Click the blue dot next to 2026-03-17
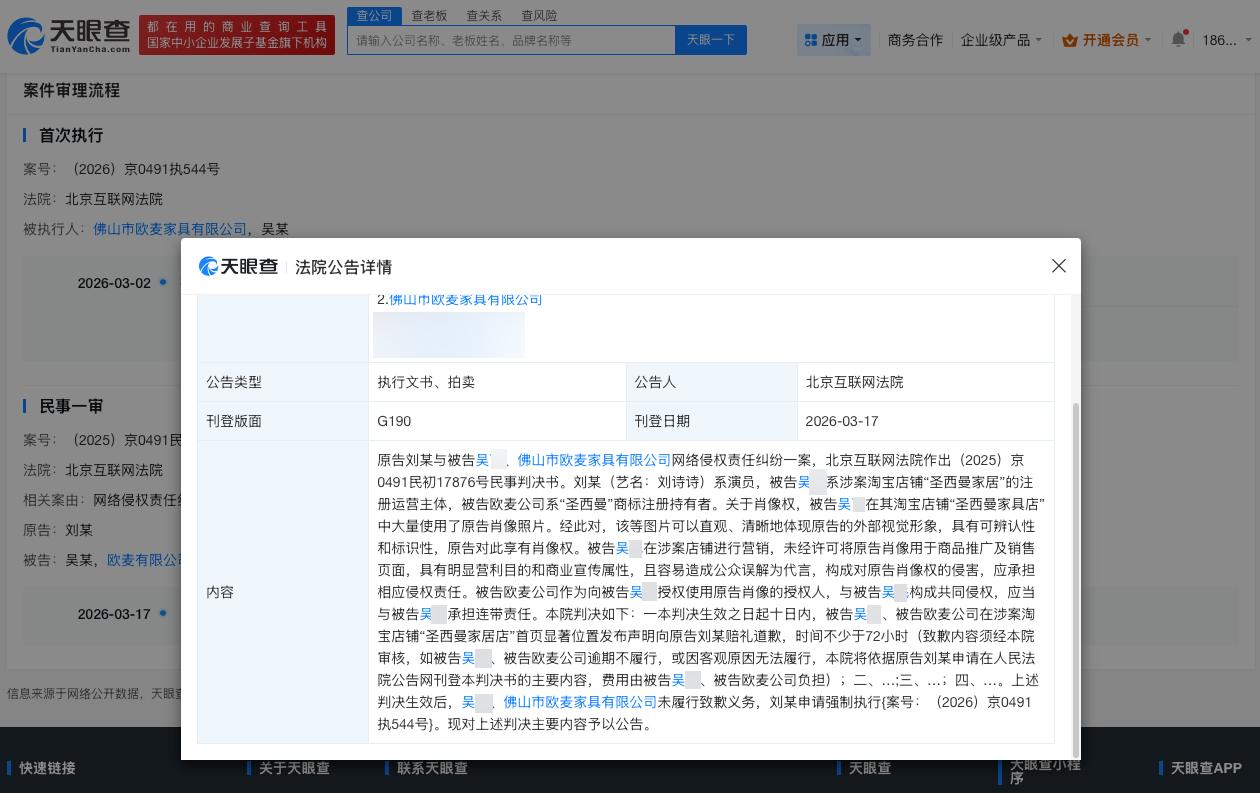Image resolution: width=1260 pixels, height=793 pixels. [161, 614]
